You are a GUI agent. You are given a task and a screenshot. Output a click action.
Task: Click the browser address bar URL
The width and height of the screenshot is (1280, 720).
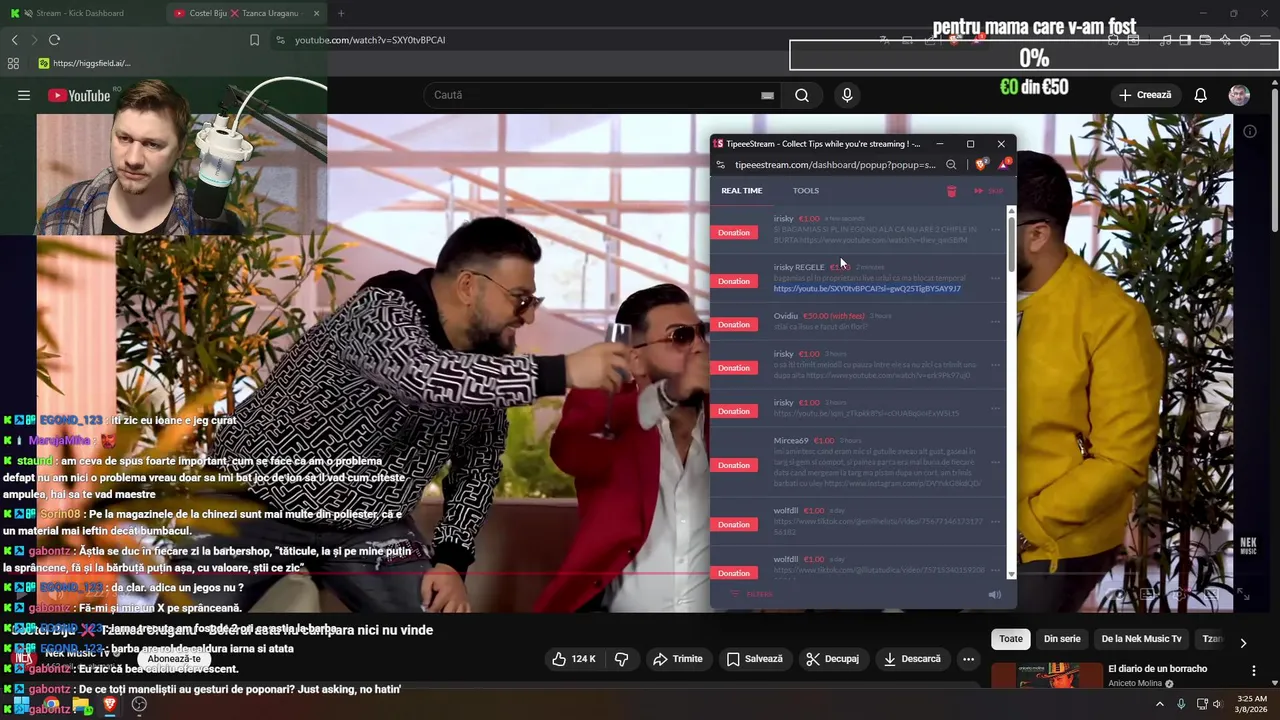tap(370, 40)
